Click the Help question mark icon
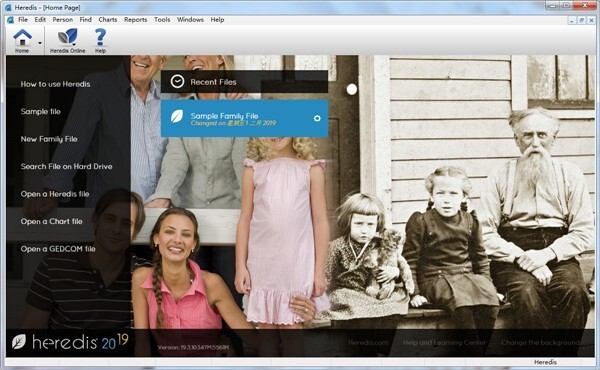600x370 pixels. (100, 40)
